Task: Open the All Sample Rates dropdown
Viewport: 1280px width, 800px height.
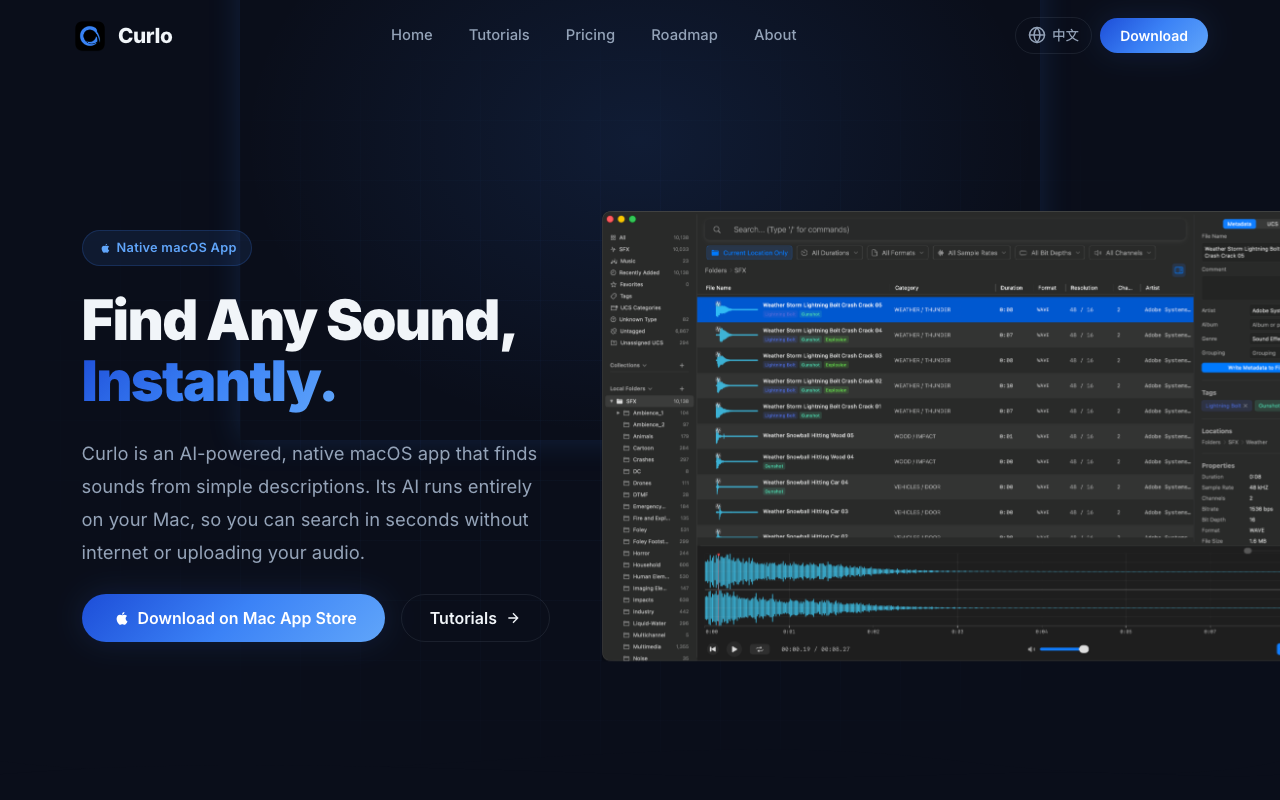Action: point(971,253)
